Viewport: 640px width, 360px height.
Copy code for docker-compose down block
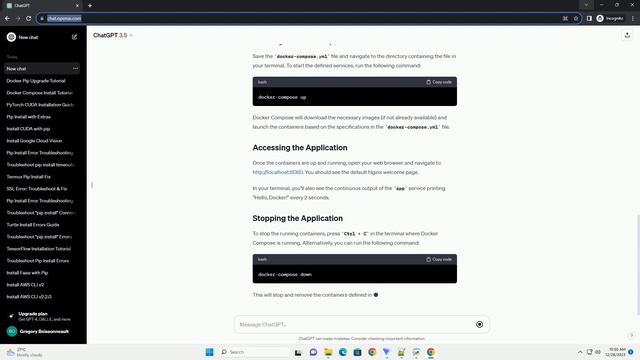[439, 260]
